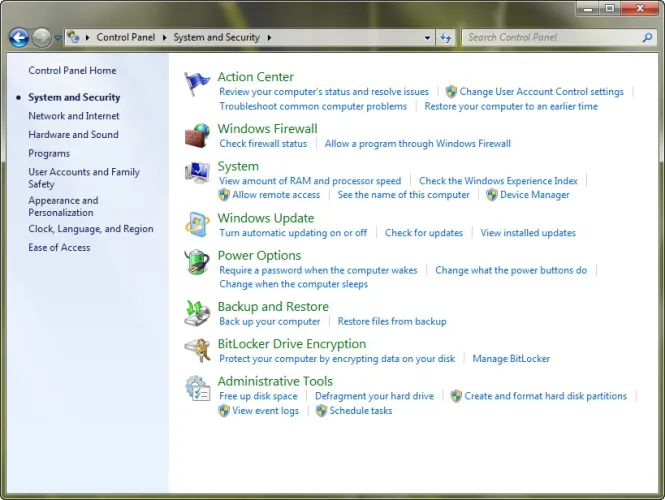Click View amount of RAM and processor speed
665x500 pixels.
pyautogui.click(x=310, y=181)
